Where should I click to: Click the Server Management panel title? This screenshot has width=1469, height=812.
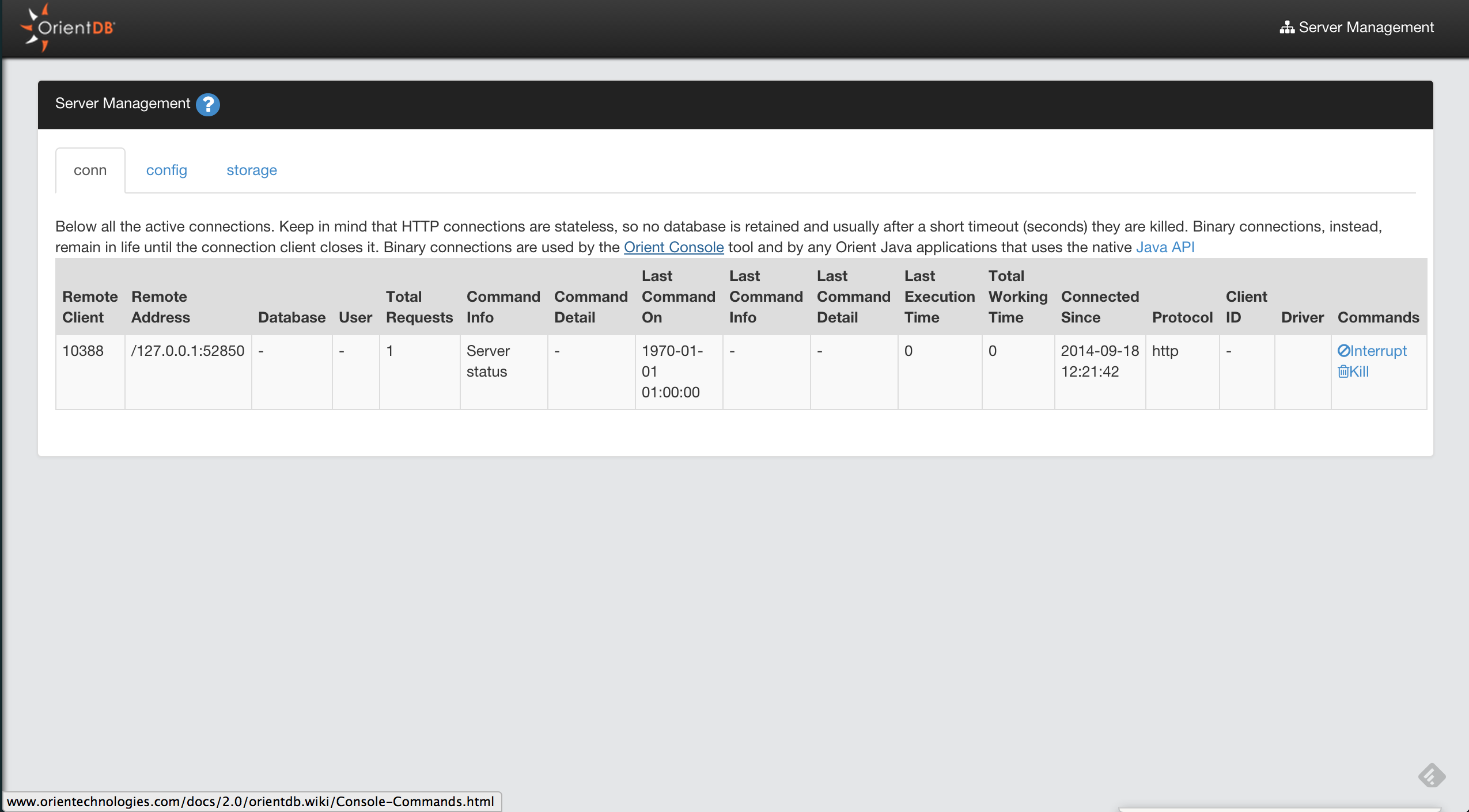[x=123, y=104]
